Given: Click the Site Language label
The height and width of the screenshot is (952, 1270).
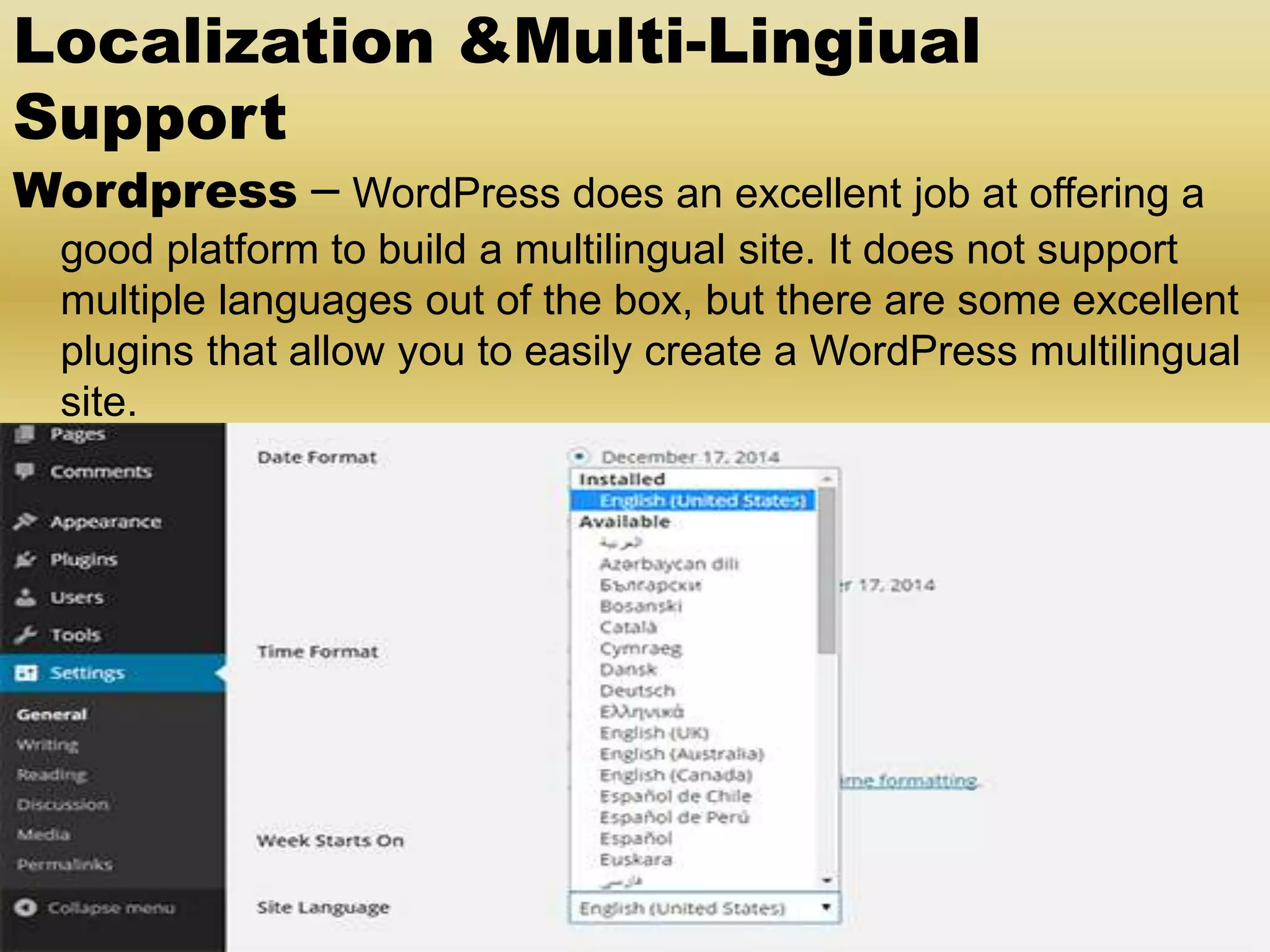Looking at the screenshot, I should pyautogui.click(x=323, y=908).
